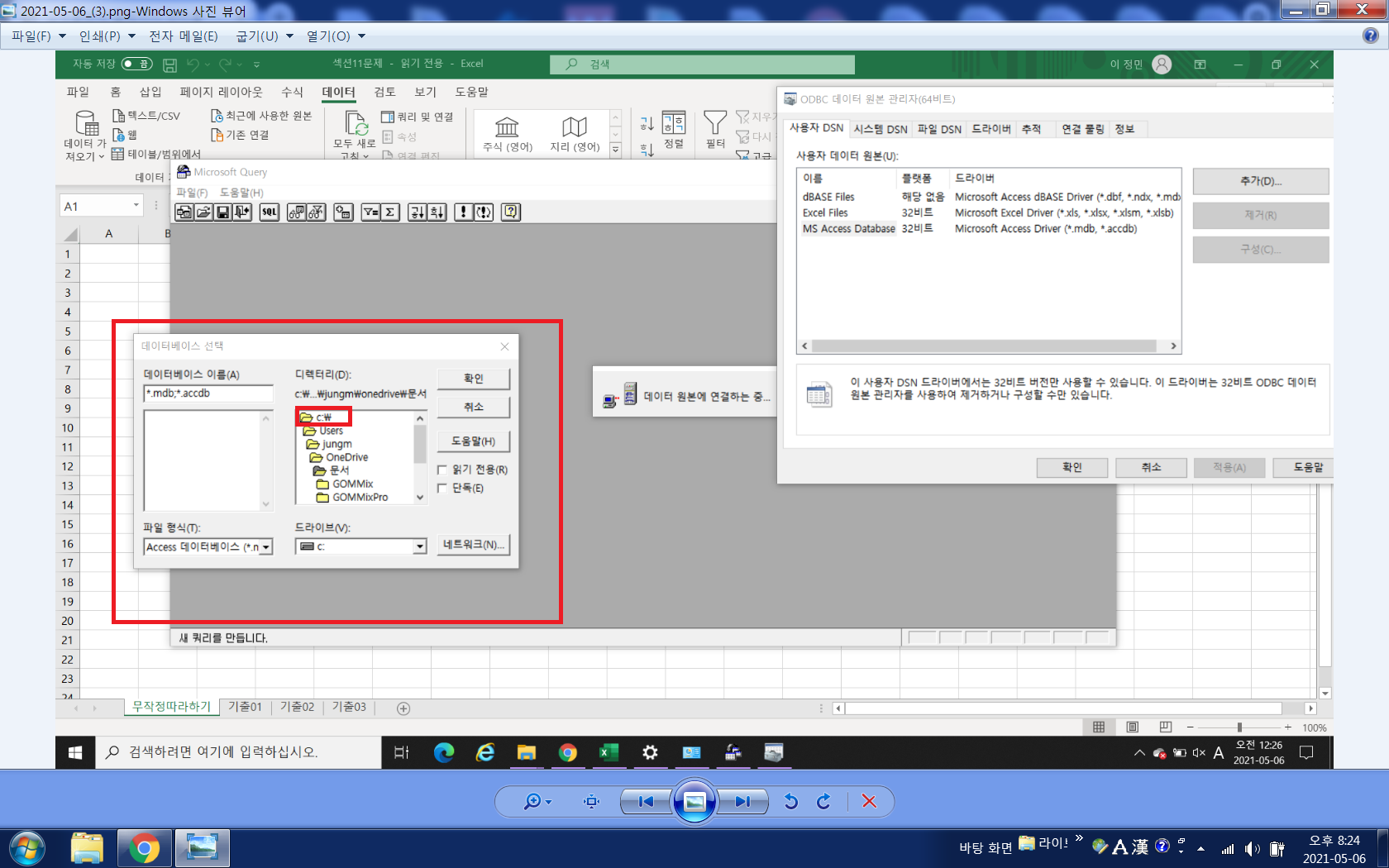Skip to the next photo
1389x868 pixels.
(x=742, y=801)
